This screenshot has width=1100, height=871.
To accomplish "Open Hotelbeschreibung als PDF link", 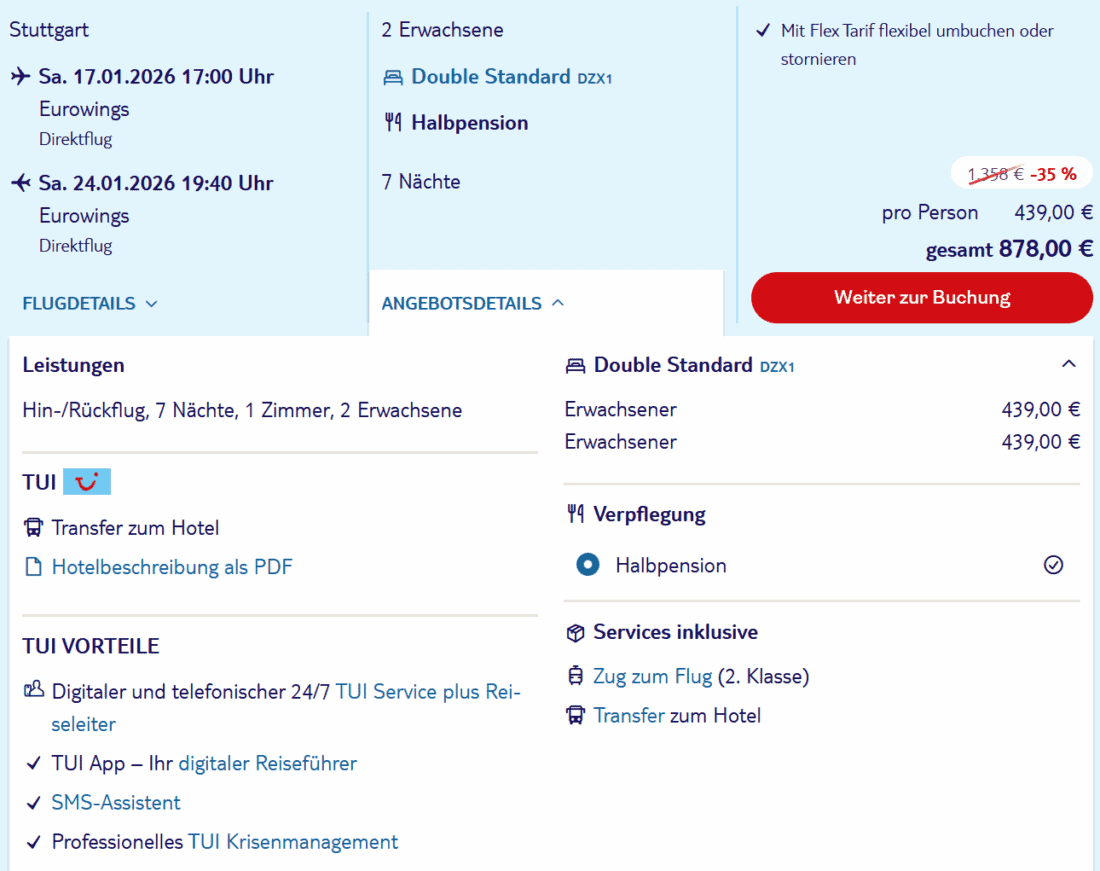I will 172,568.
